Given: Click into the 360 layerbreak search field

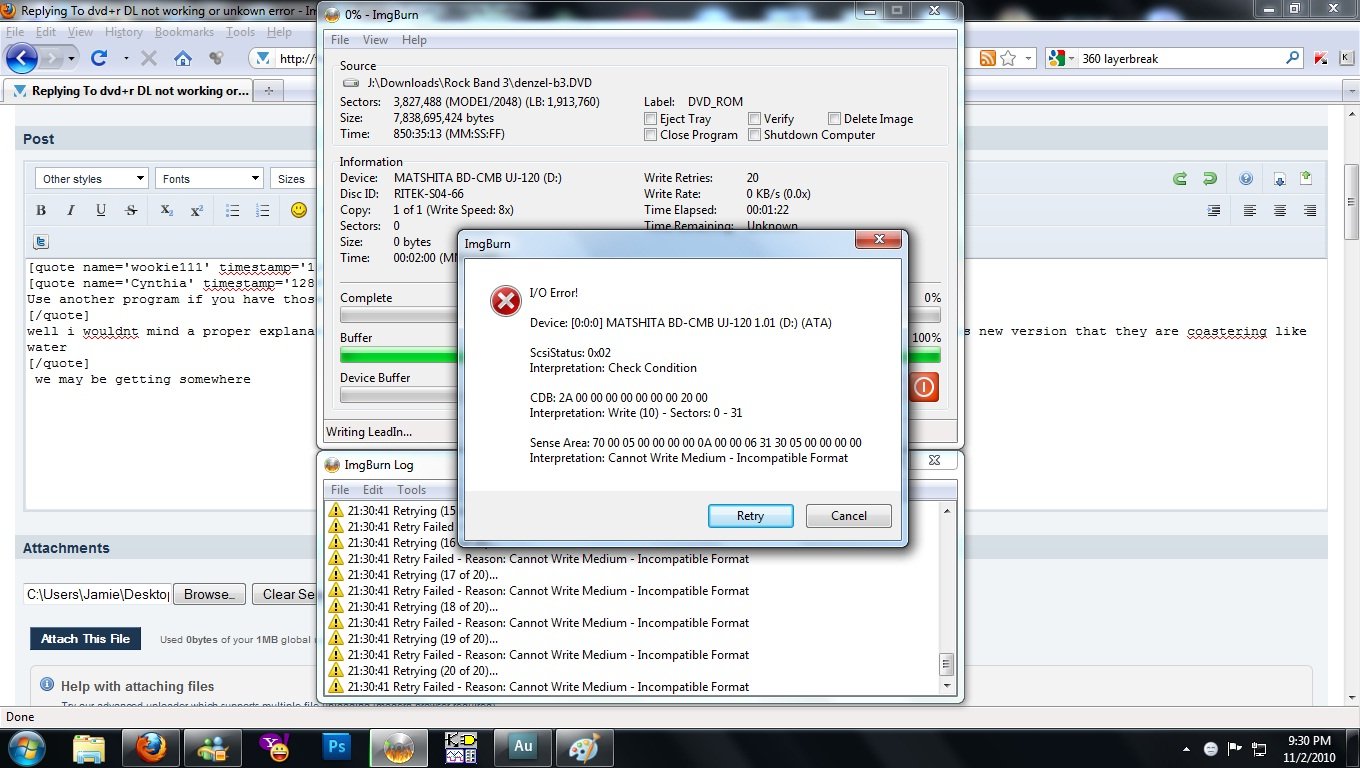Looking at the screenshot, I should pos(1180,59).
